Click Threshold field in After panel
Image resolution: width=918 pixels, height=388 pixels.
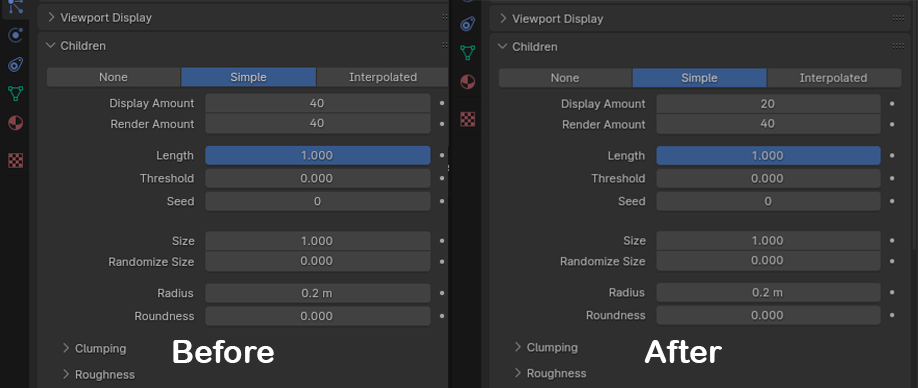click(x=768, y=178)
